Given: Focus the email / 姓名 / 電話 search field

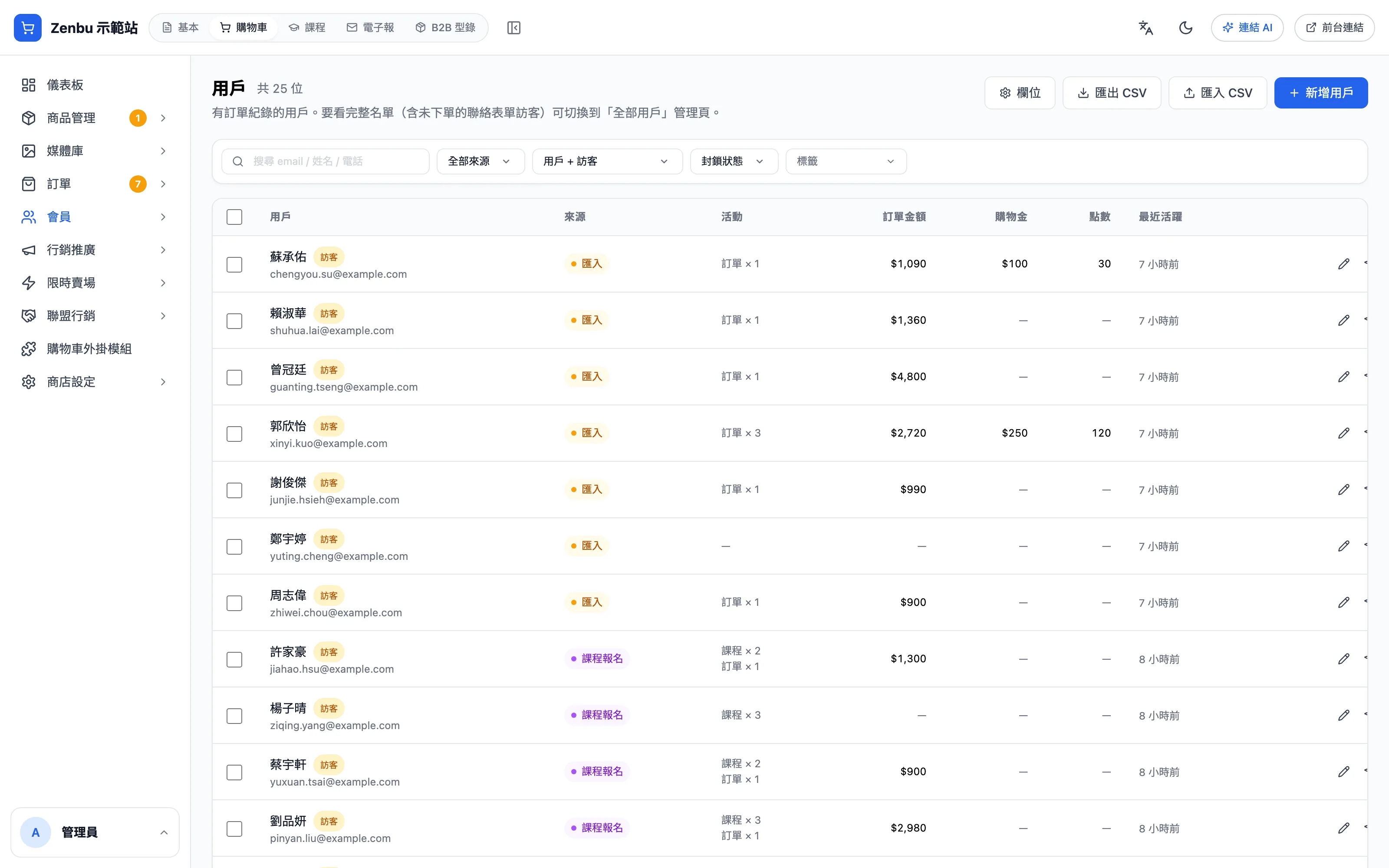Looking at the screenshot, I should pyautogui.click(x=326, y=161).
